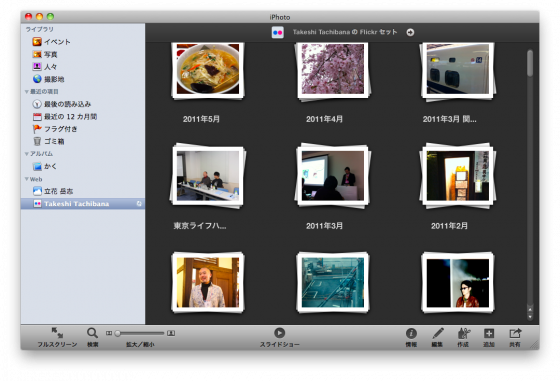Open the イベント (Events) library icon
560x381 pixels.
[37, 42]
